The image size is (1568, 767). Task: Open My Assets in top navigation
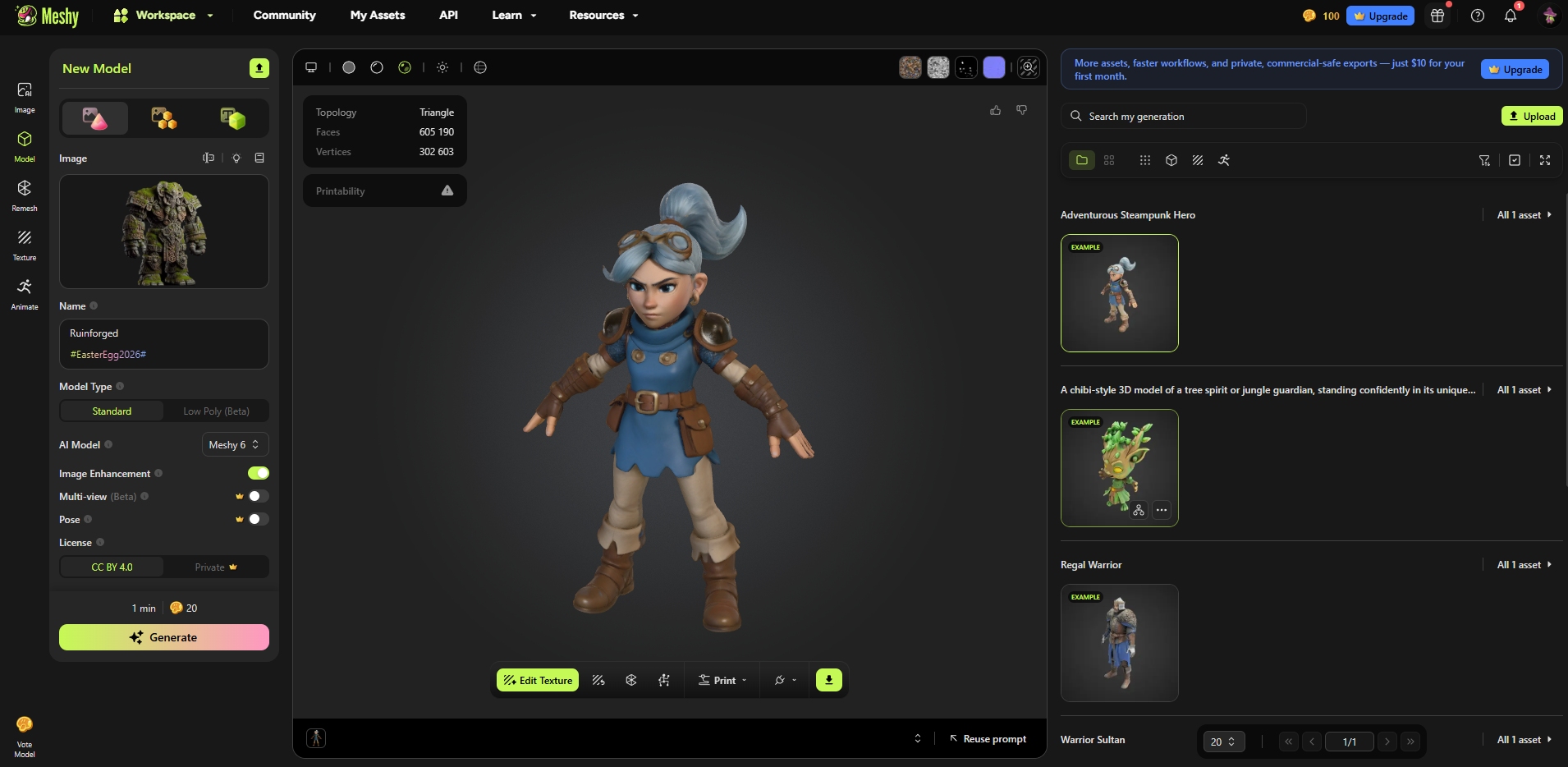point(378,16)
